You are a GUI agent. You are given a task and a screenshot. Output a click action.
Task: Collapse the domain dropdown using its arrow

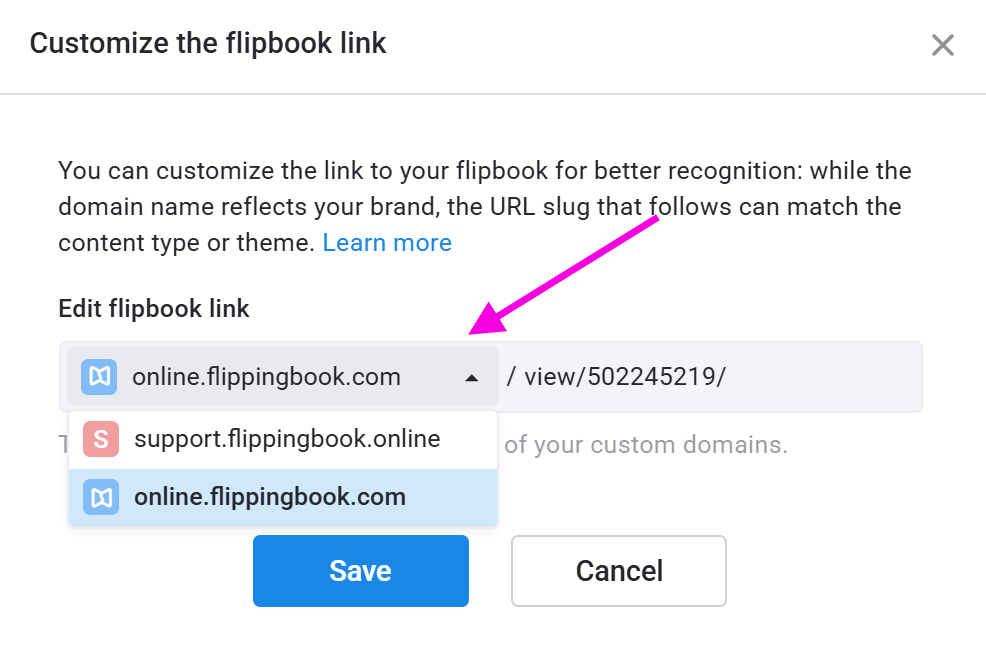click(x=472, y=378)
